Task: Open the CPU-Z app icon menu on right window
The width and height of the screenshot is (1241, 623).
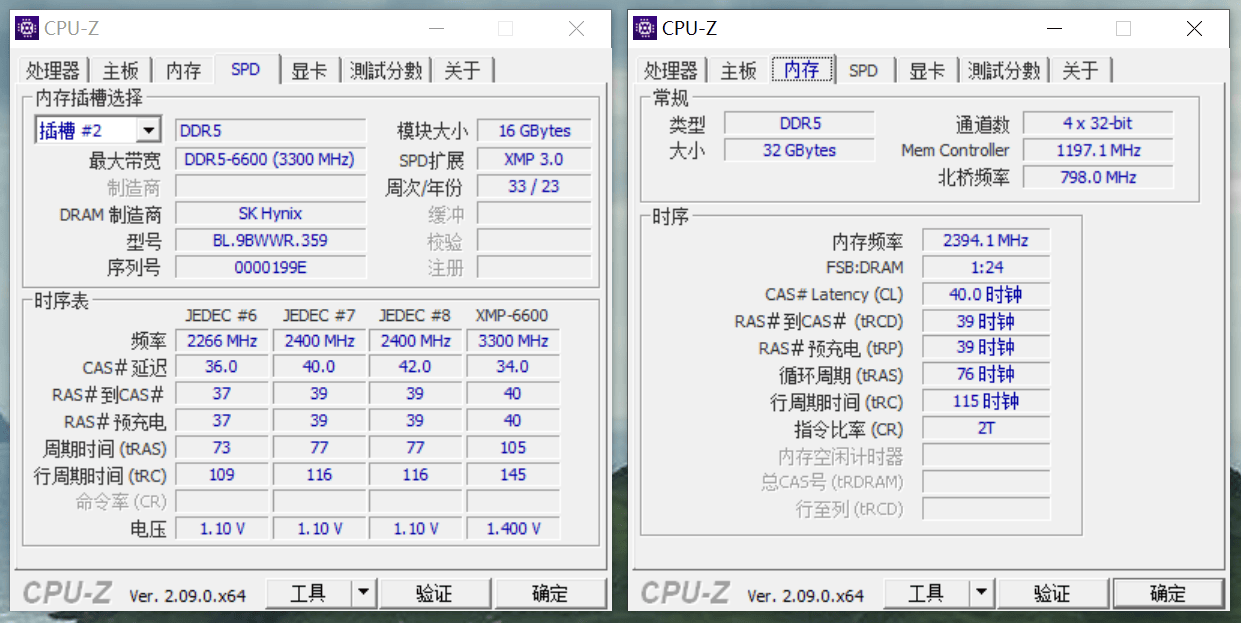Action: 643,28
